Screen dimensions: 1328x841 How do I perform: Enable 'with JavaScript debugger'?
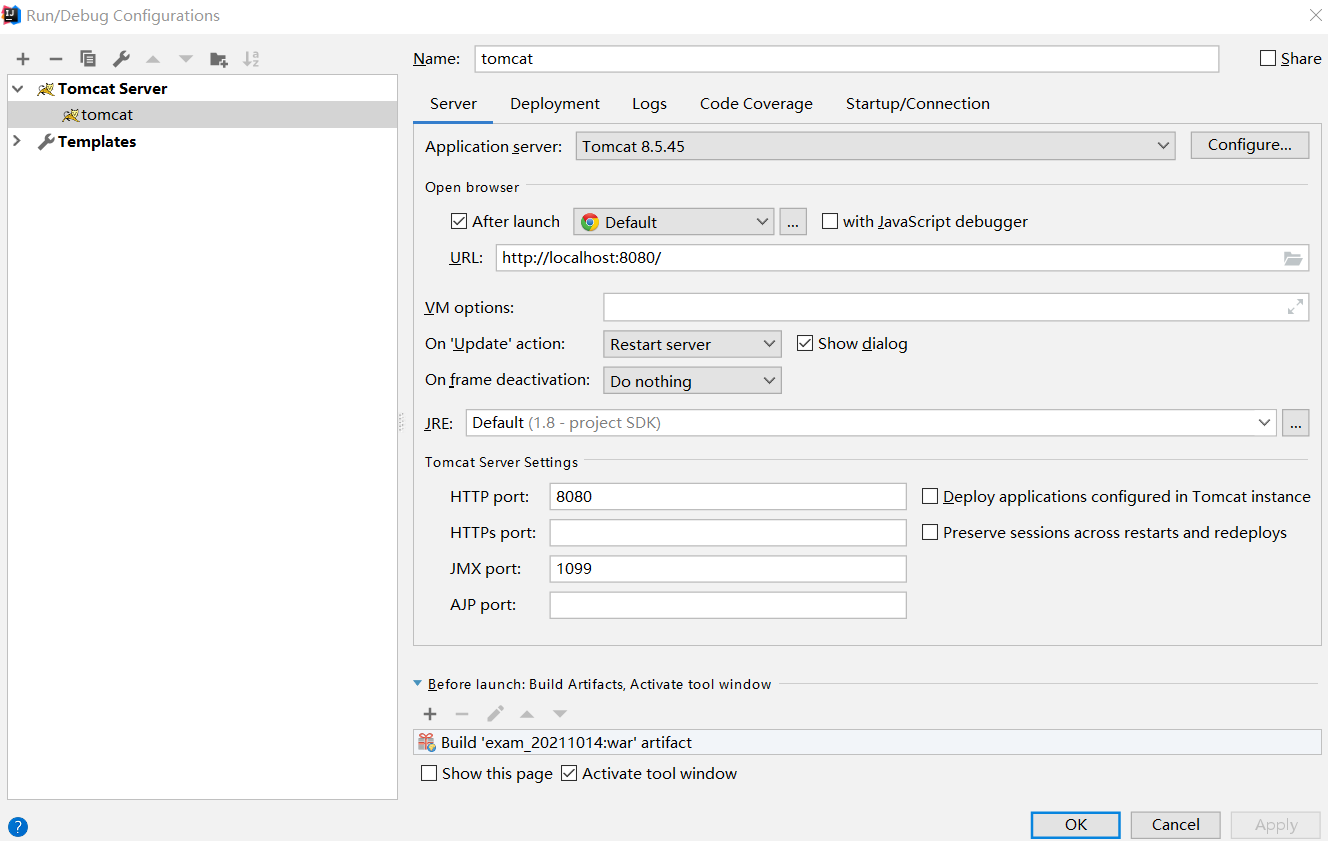(829, 221)
